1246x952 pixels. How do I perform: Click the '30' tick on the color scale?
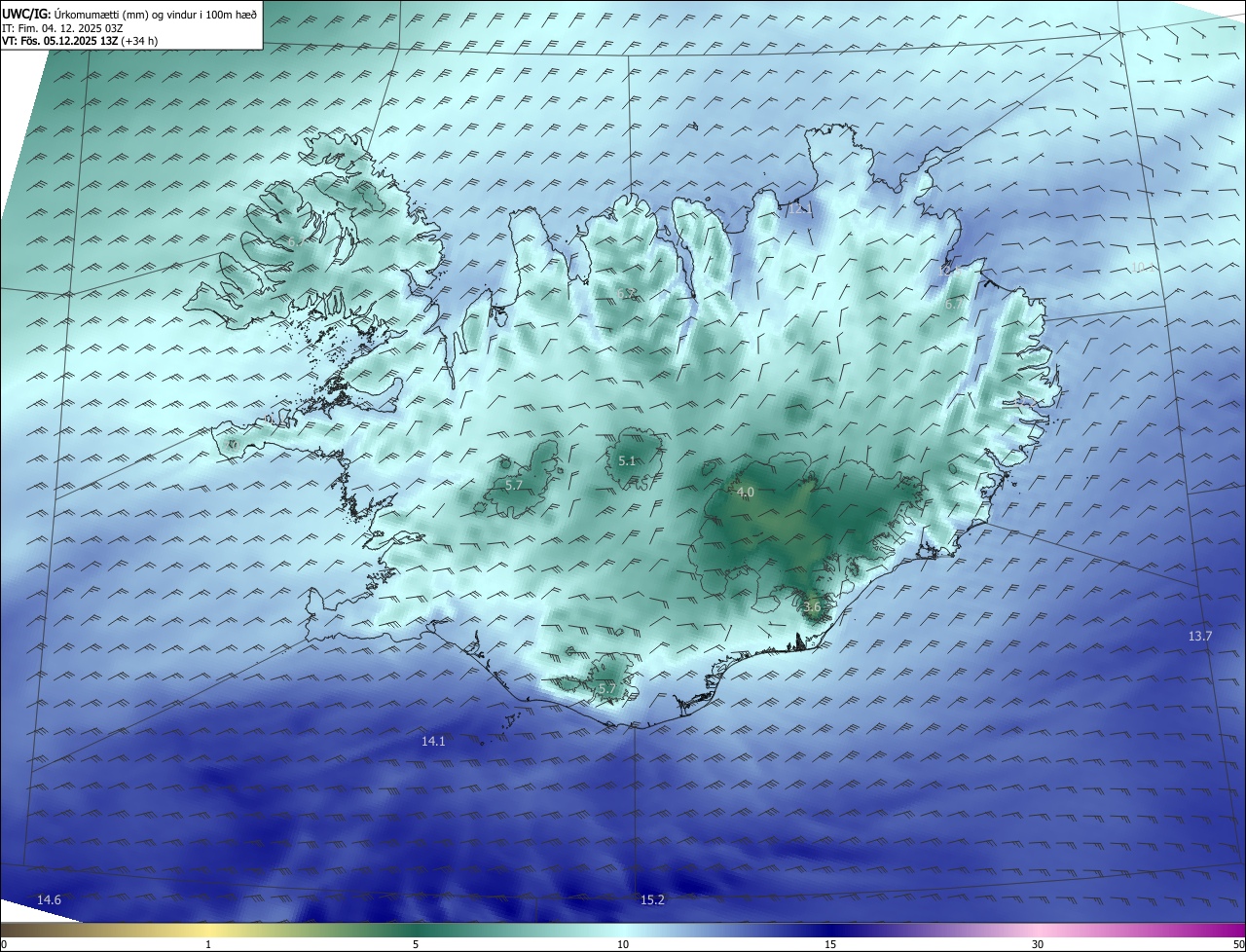pyautogui.click(x=1038, y=944)
